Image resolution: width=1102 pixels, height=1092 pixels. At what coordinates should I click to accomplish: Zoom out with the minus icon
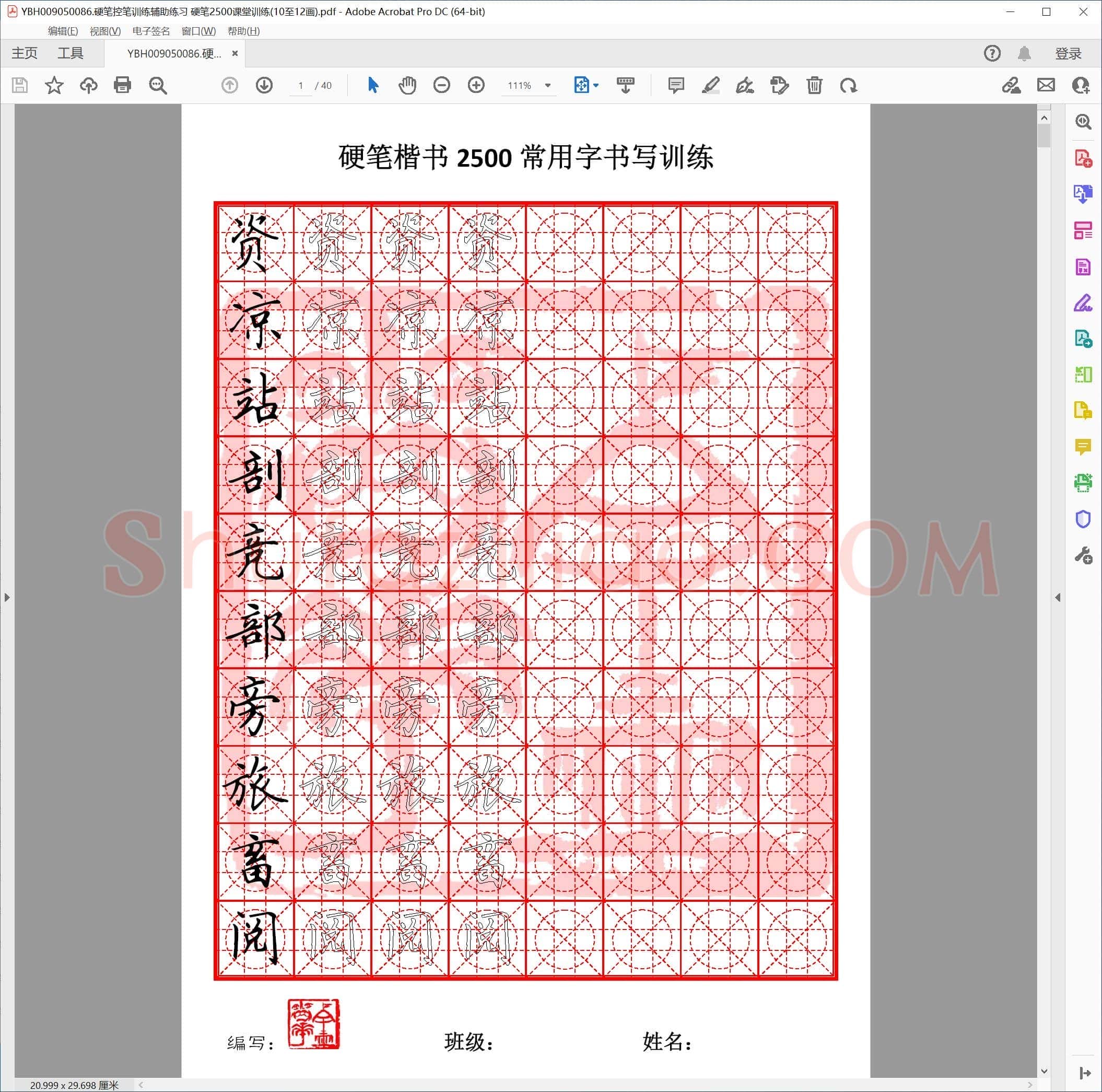coord(441,86)
